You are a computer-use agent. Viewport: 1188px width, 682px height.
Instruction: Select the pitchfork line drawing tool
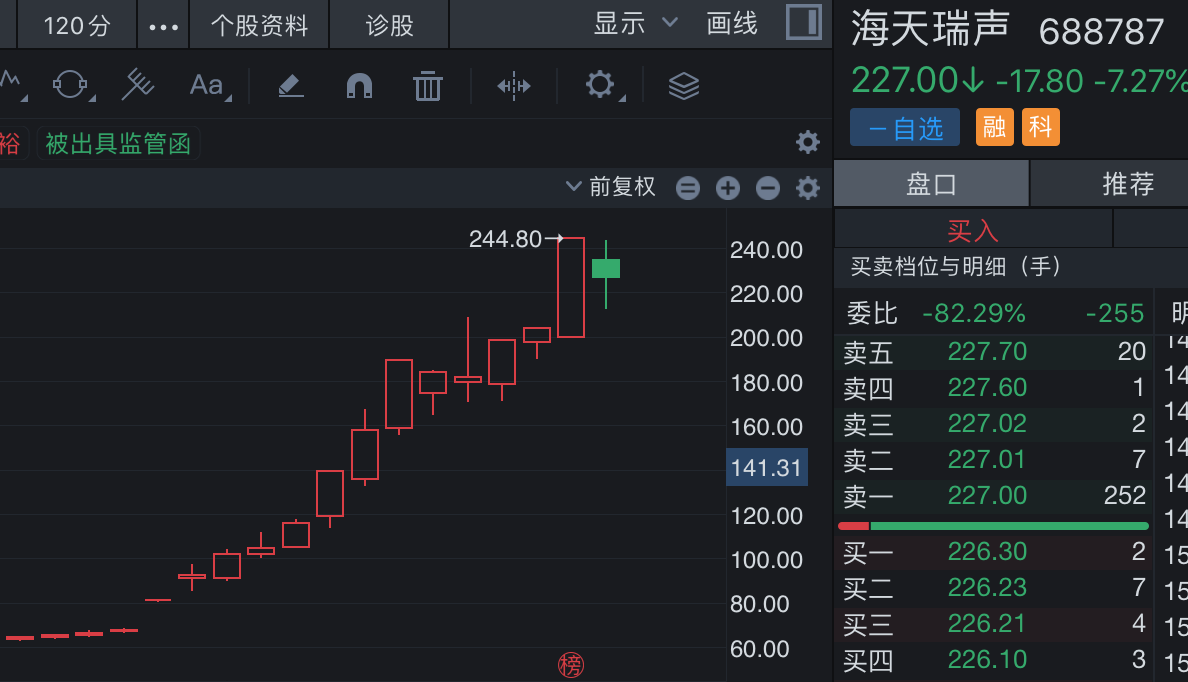(x=138, y=86)
